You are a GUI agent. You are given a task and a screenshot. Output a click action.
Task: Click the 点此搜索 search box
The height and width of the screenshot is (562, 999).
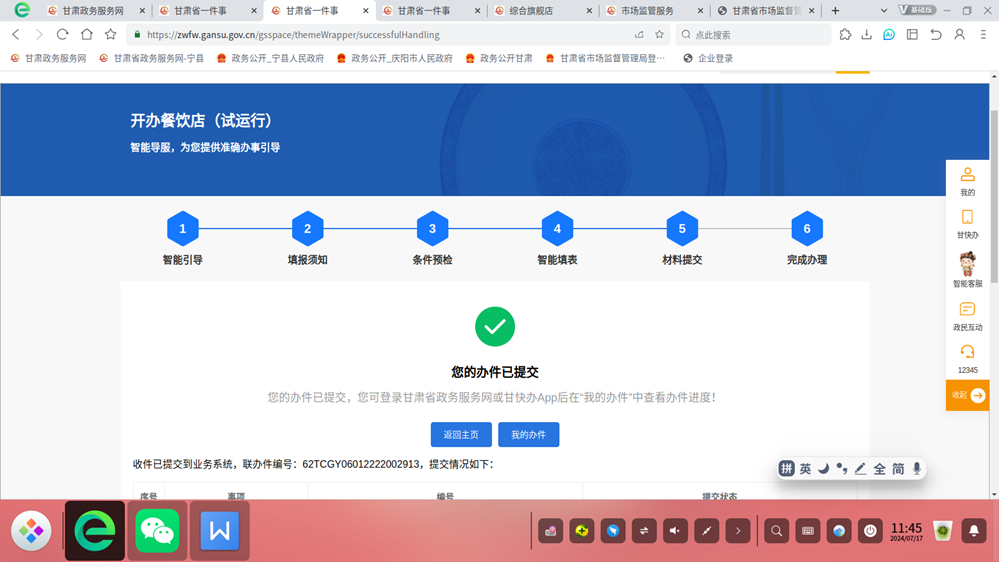click(753, 34)
